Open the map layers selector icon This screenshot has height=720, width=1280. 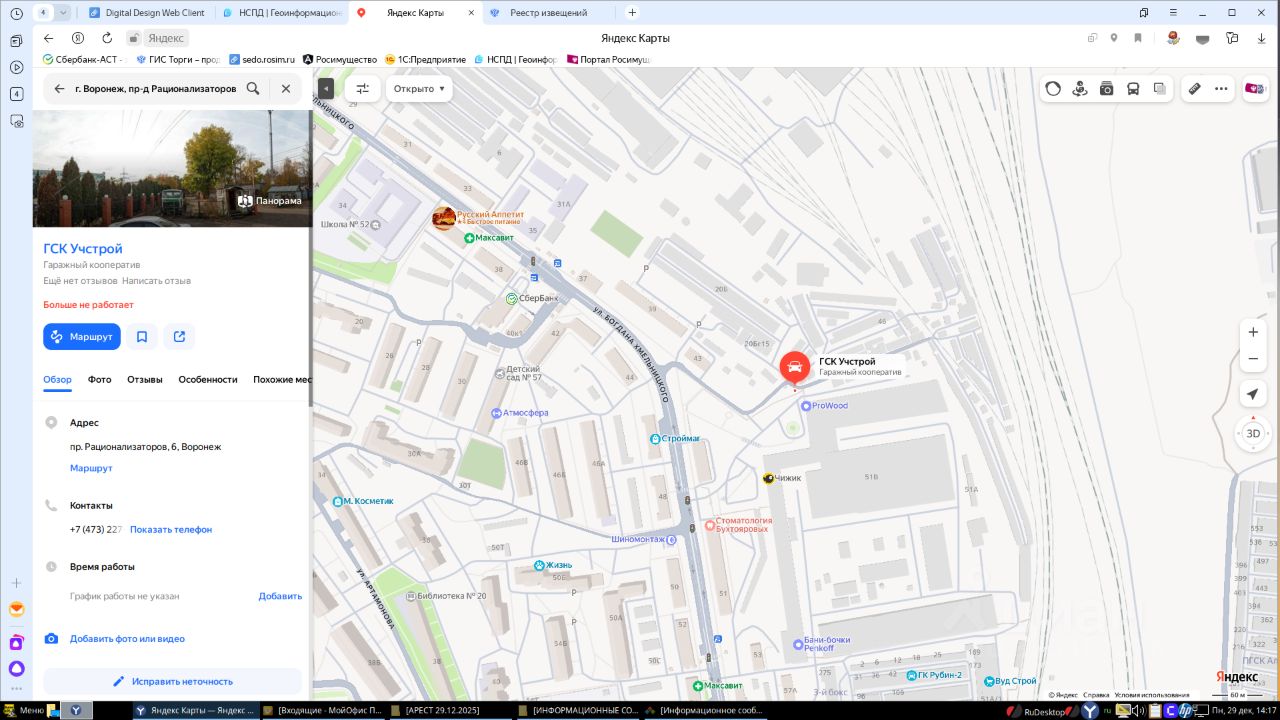click(1160, 88)
